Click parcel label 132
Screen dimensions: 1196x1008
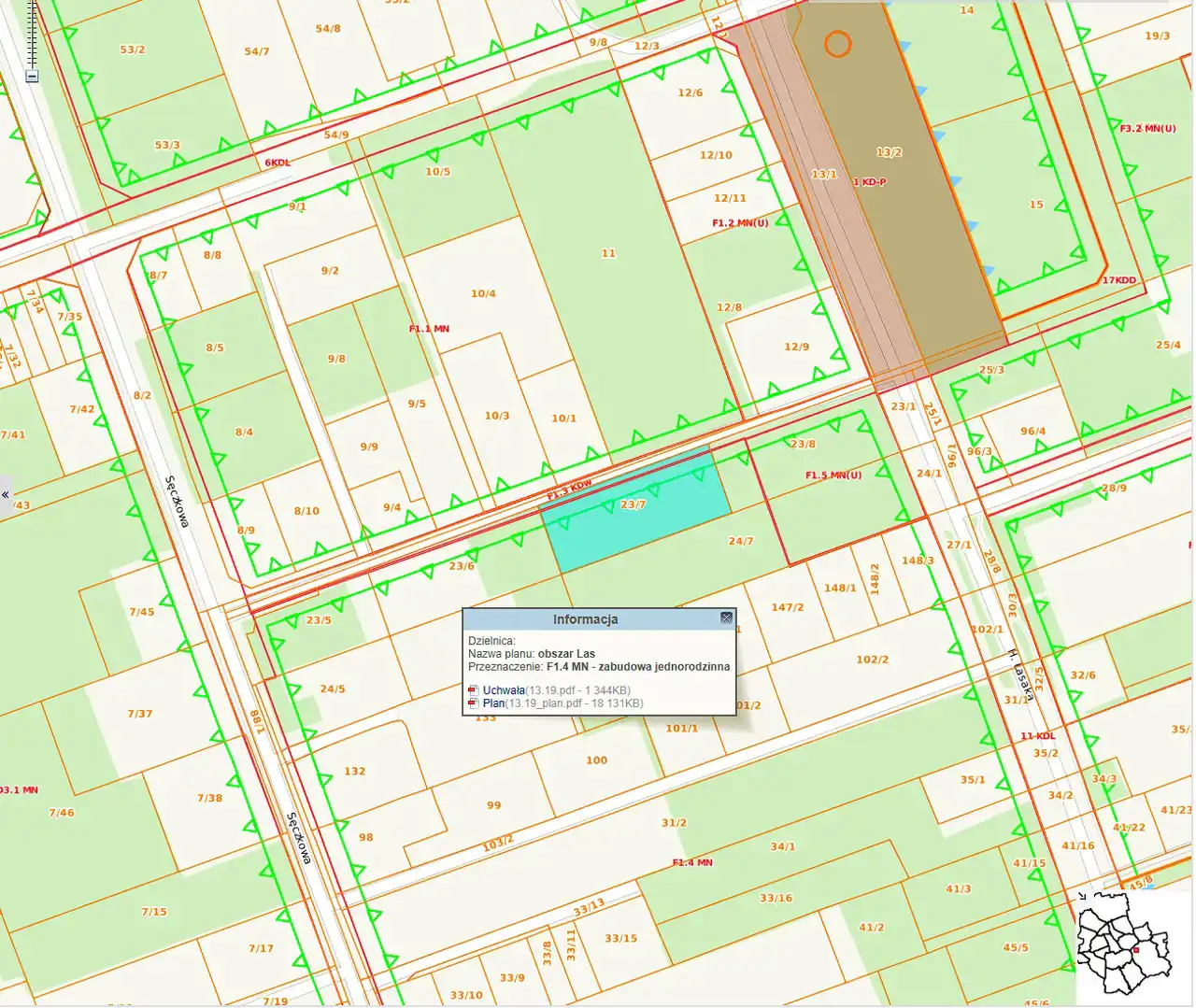pos(355,772)
